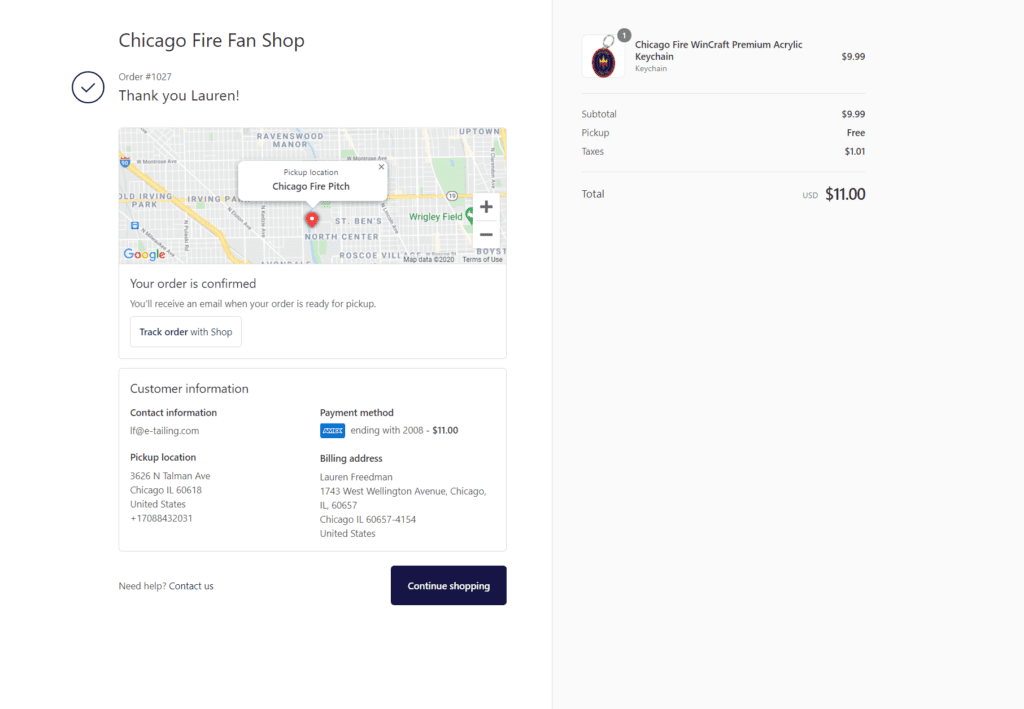Screen dimensions: 1024x709
Task: Close the Pickup location map popup
Action: [x=381, y=167]
